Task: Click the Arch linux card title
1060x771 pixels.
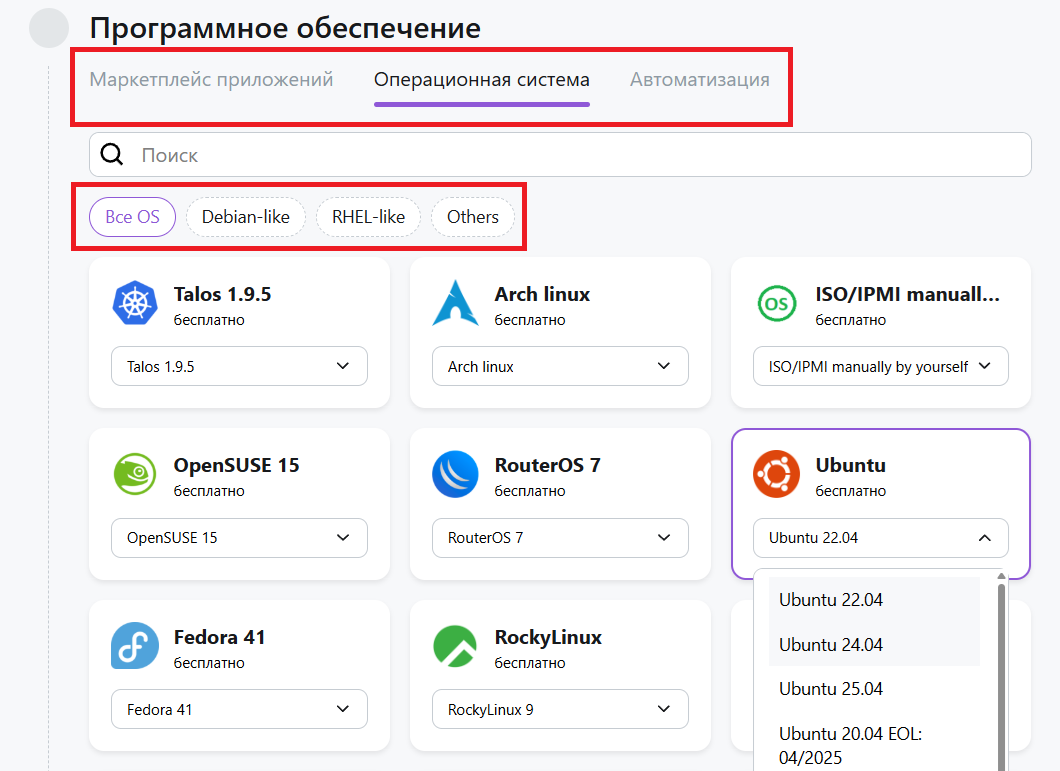Action: [x=542, y=294]
